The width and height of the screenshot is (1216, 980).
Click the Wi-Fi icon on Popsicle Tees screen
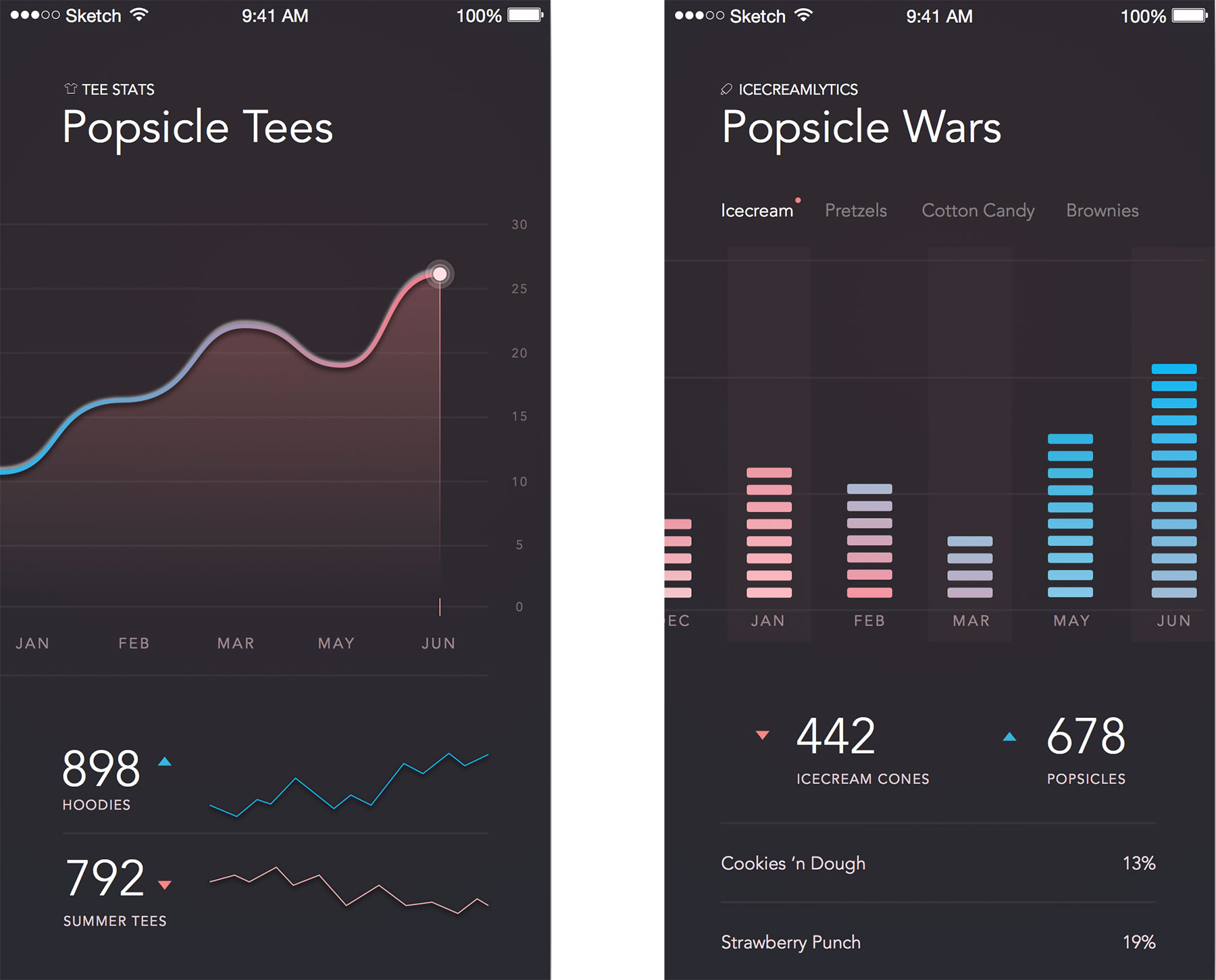click(x=140, y=15)
